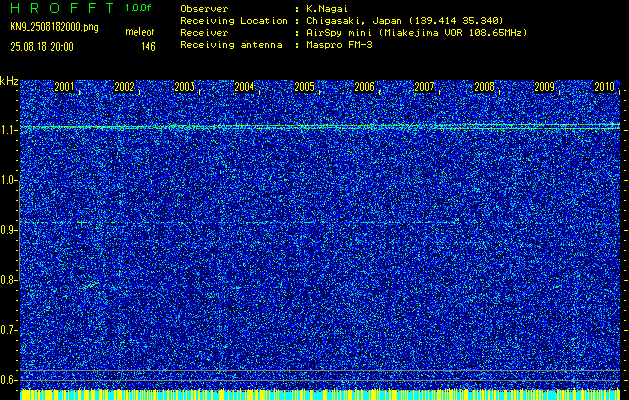Click time marker 2005
The image size is (629, 400).
point(304,87)
